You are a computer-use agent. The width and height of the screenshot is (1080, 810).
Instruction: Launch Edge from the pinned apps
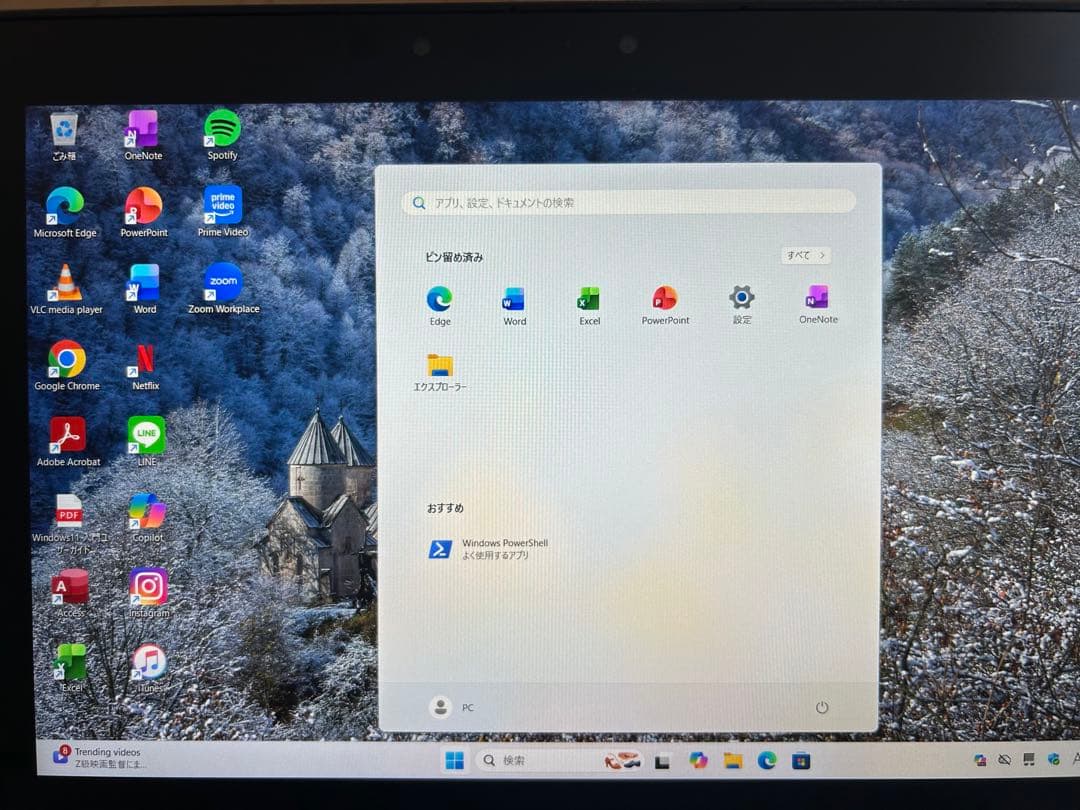pos(439,300)
